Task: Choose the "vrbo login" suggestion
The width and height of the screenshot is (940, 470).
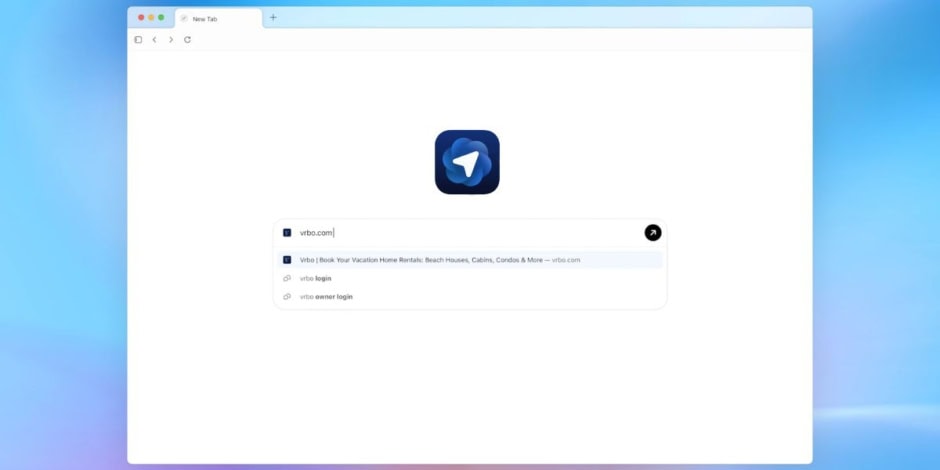Action: coord(470,278)
